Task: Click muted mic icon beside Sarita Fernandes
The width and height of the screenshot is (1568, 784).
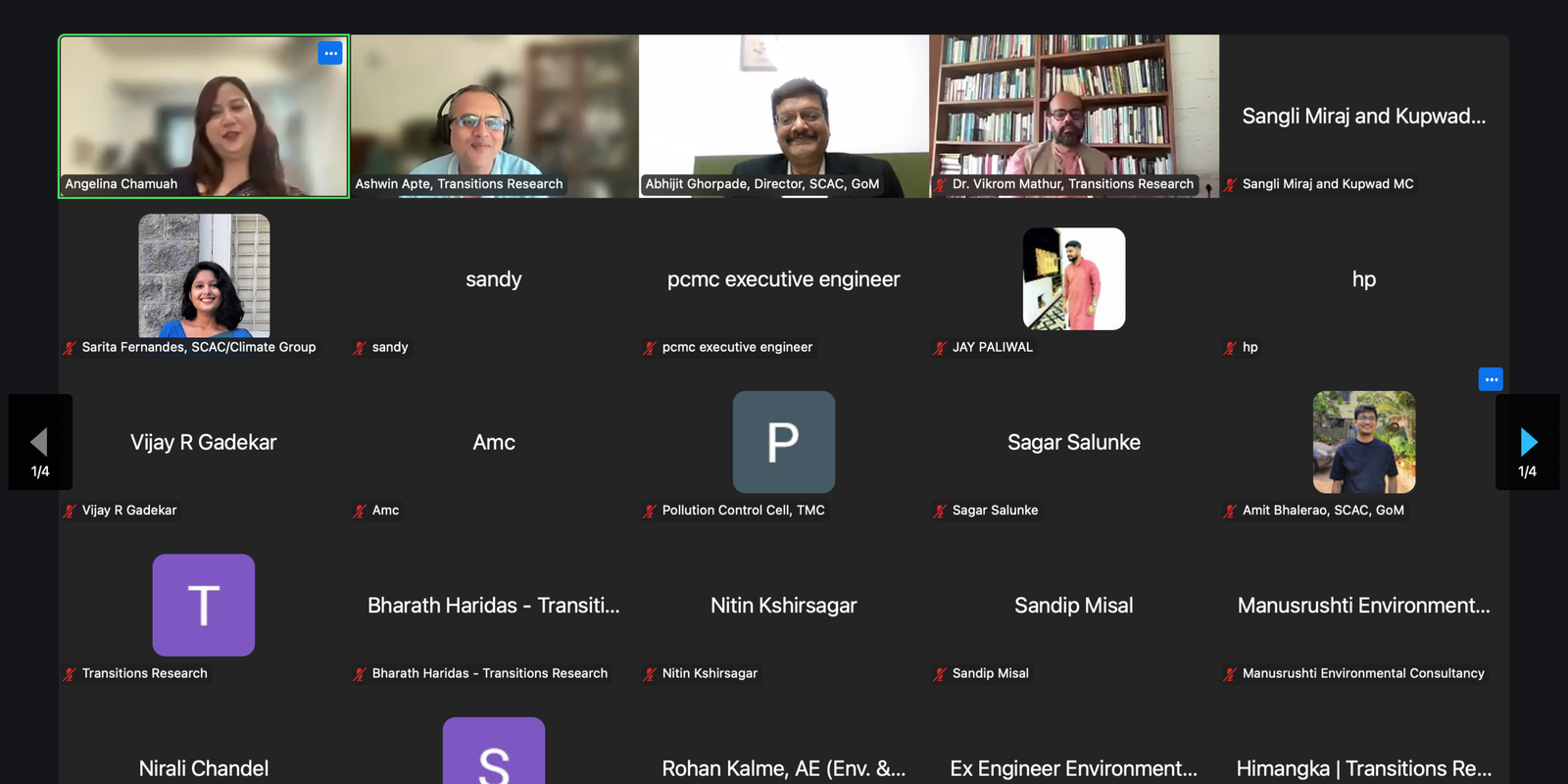Action: point(70,348)
